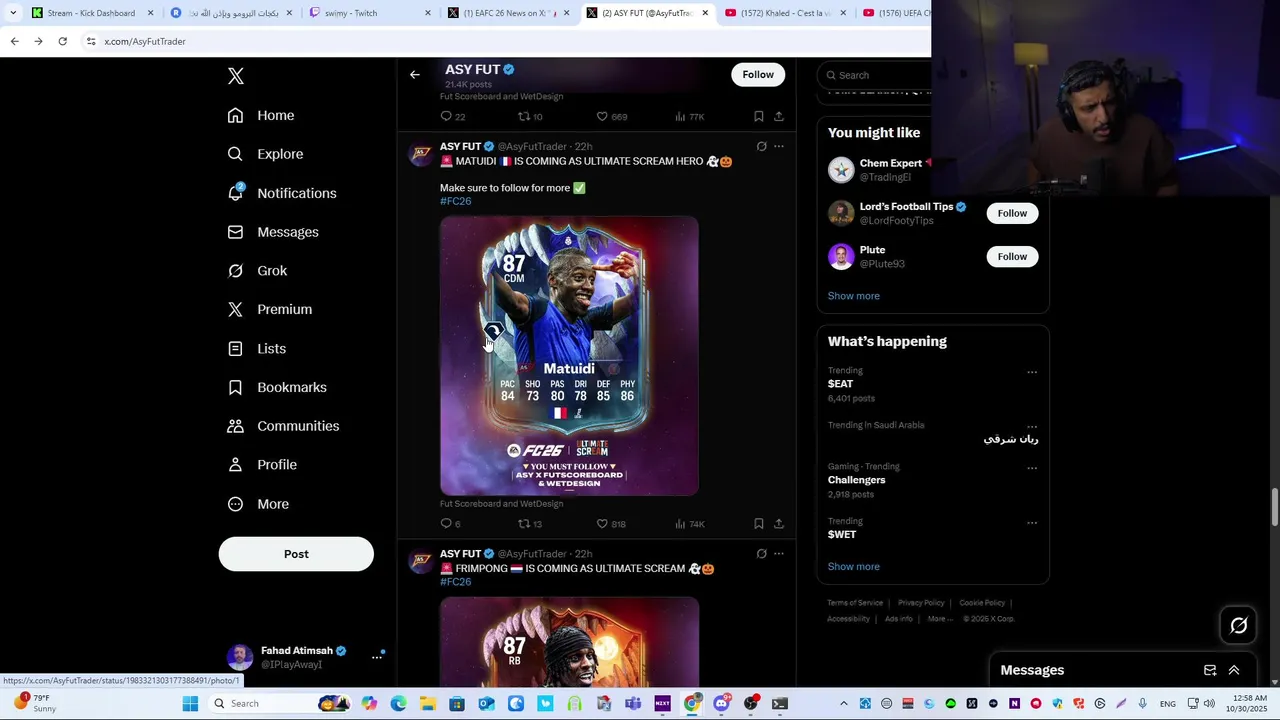Expand the More sidebar menu
Screen dimensions: 1280x720
258,504
